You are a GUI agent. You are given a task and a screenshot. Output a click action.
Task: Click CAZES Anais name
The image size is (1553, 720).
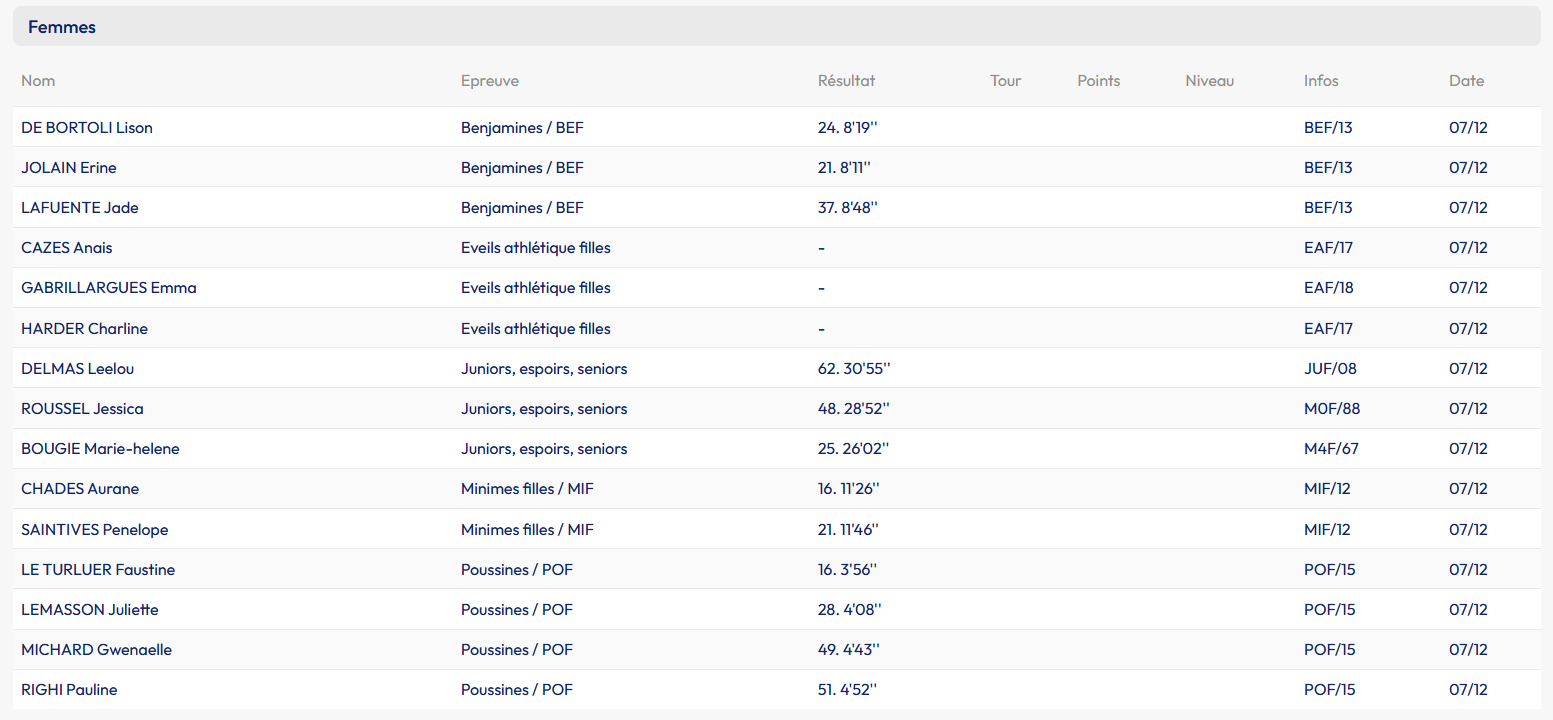pyautogui.click(x=67, y=248)
